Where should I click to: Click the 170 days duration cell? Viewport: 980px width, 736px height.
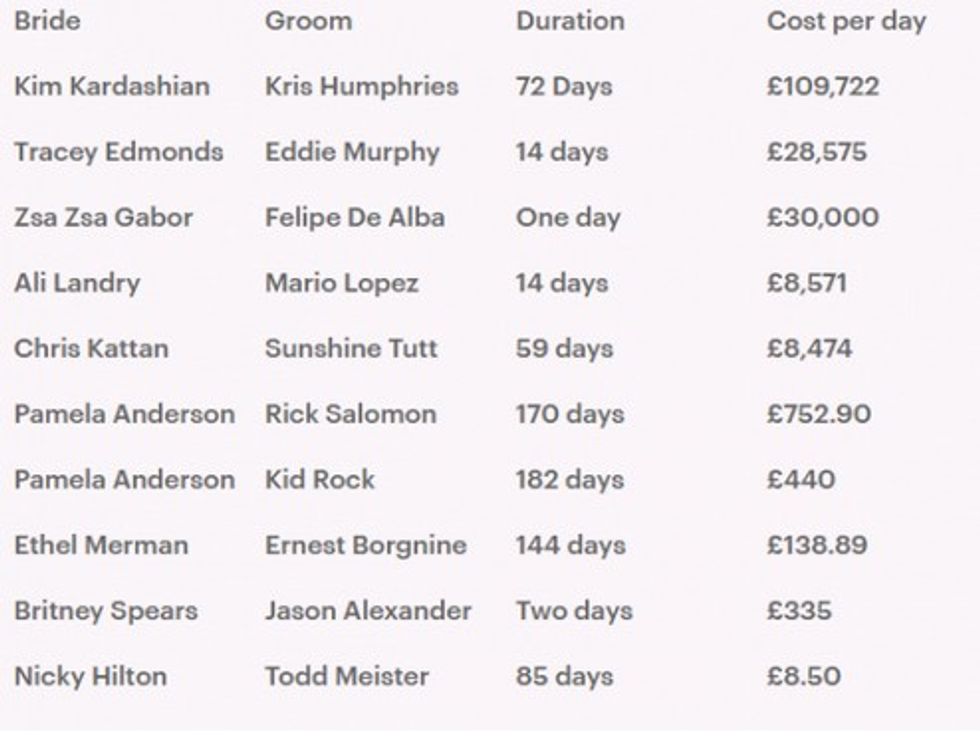click(x=569, y=414)
